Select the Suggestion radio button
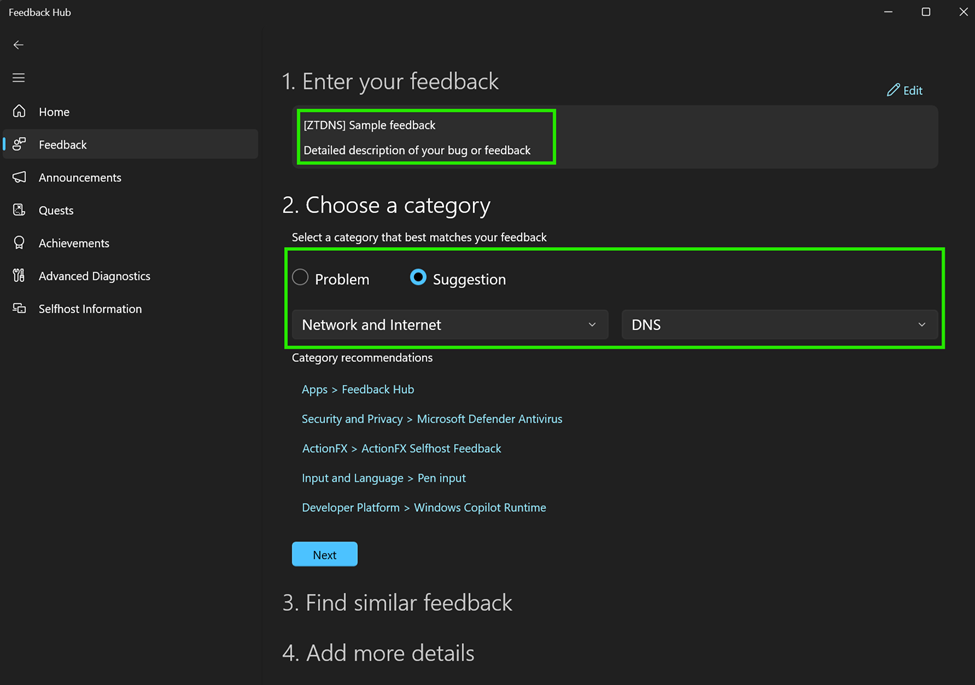This screenshot has width=975, height=685. (418, 277)
